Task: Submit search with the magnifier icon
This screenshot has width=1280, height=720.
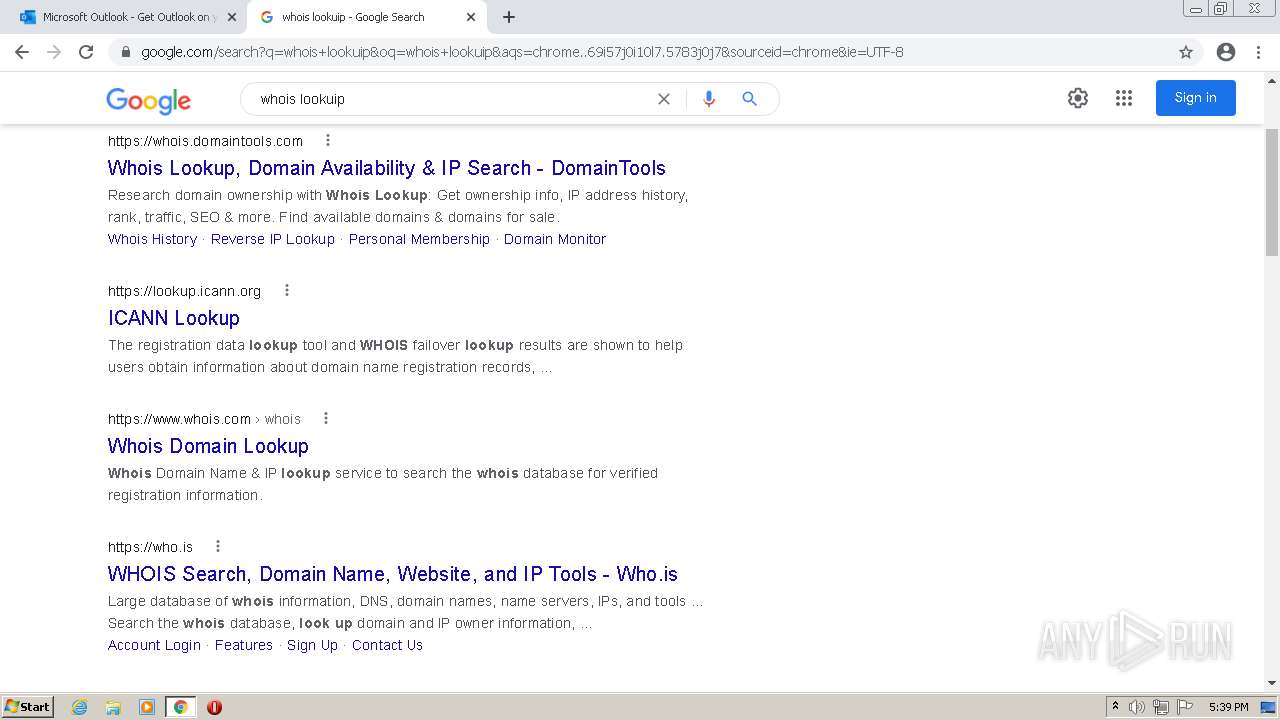Action: click(x=749, y=99)
